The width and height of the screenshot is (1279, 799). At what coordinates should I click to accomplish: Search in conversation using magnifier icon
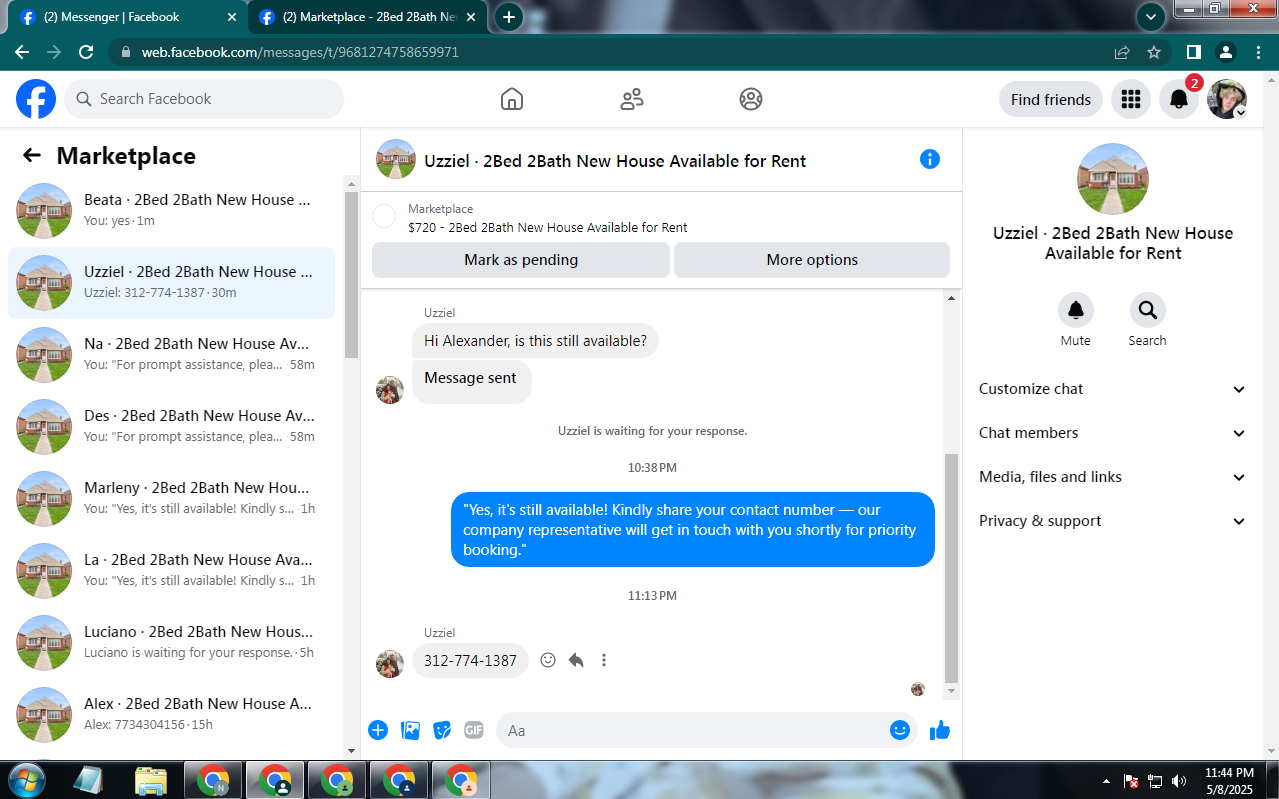1147,310
